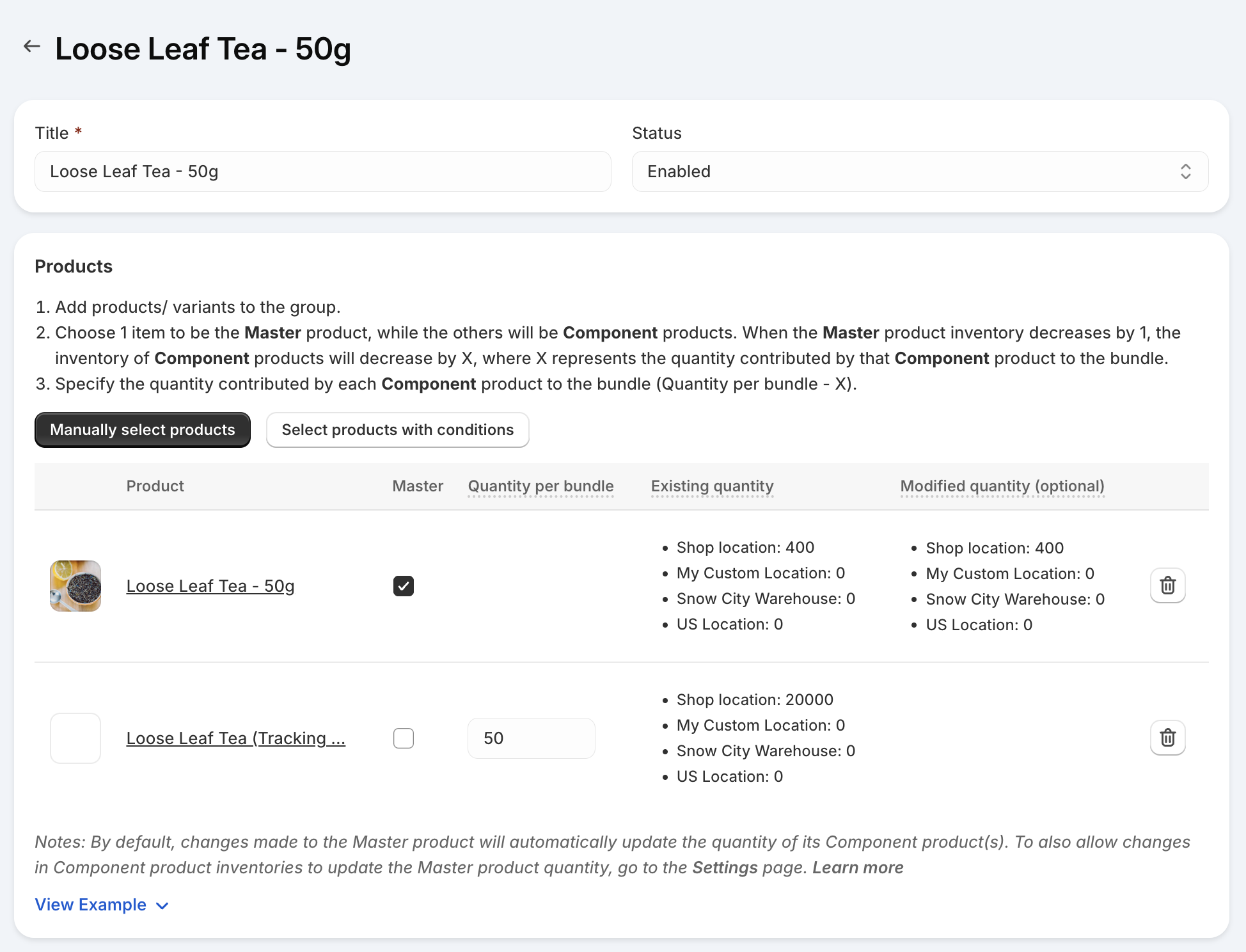Image resolution: width=1246 pixels, height=952 pixels.
Task: Click the back arrow beside Loose Leaf Tea - 50g
Action: point(31,45)
